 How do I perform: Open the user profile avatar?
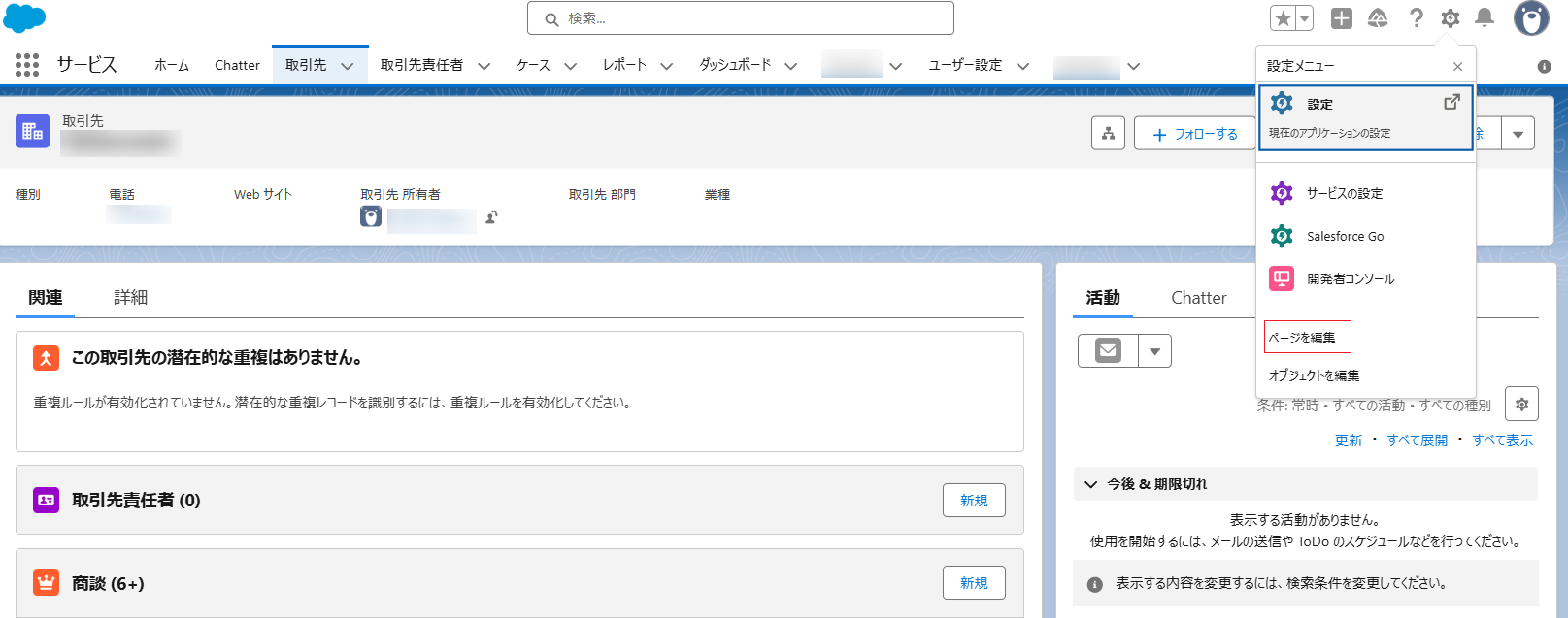click(x=1531, y=18)
